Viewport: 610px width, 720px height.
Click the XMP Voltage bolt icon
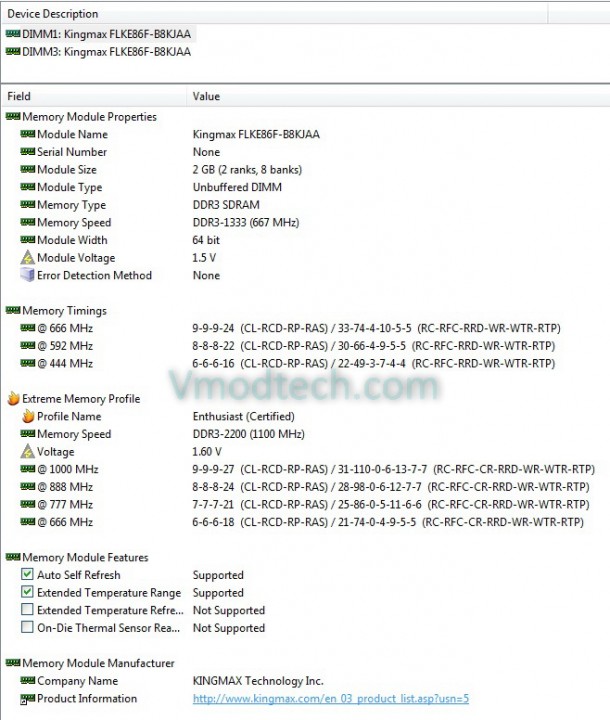click(x=28, y=451)
